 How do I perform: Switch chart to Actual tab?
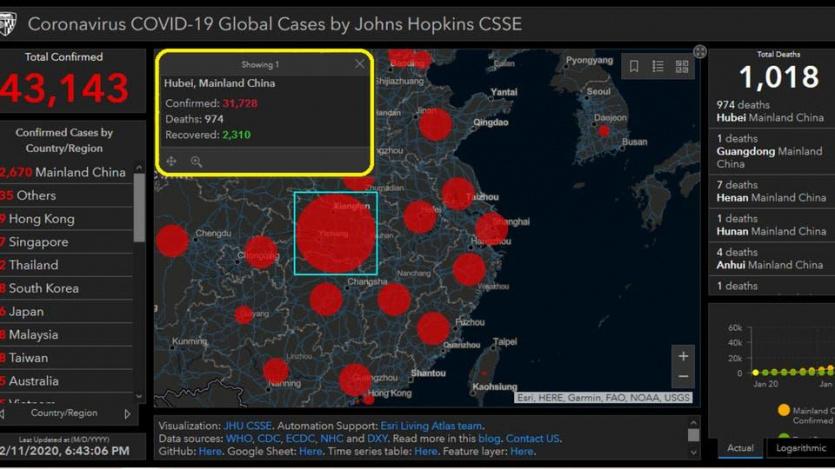pyautogui.click(x=740, y=448)
